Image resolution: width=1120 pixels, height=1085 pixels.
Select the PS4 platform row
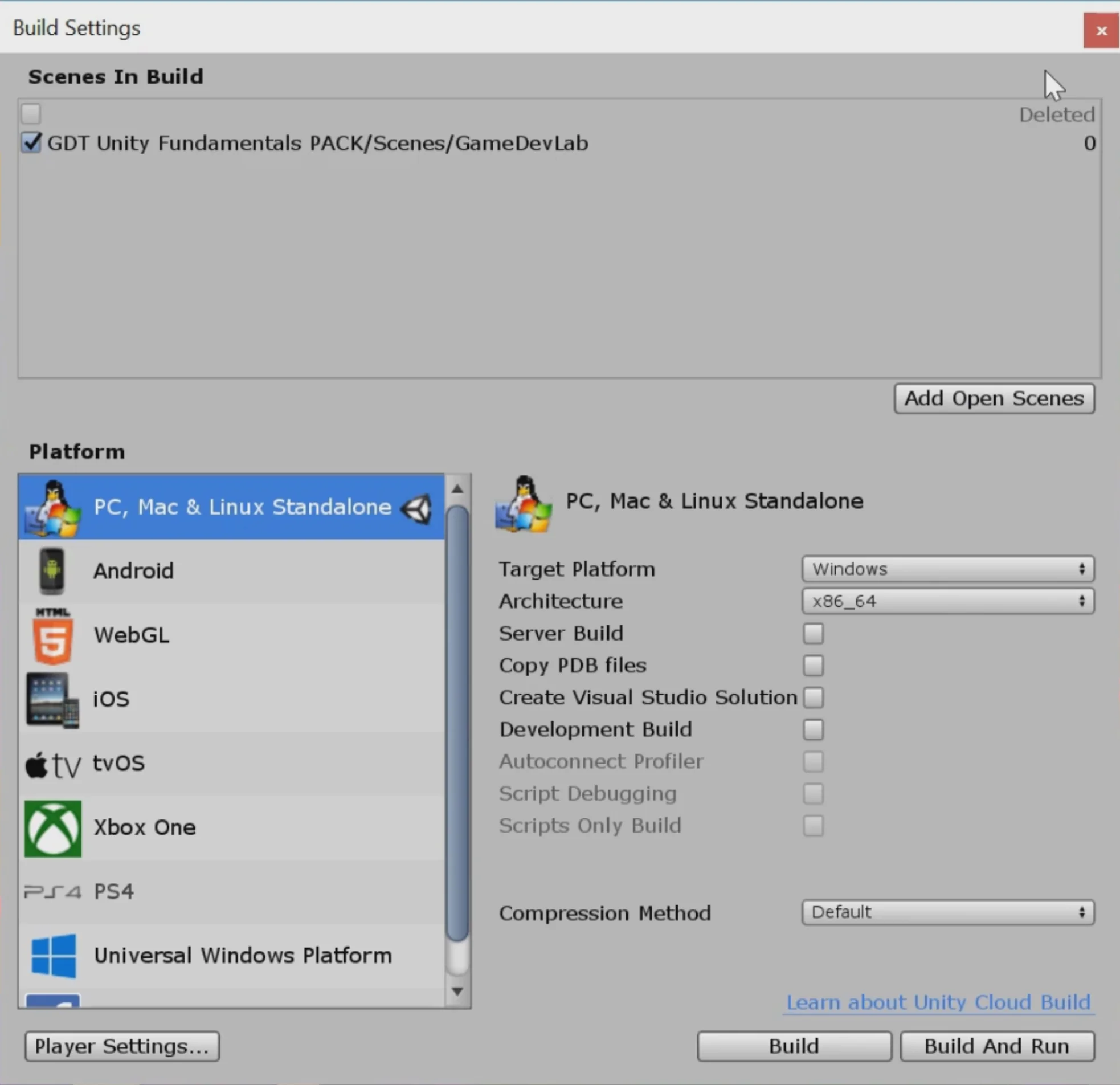(231, 892)
